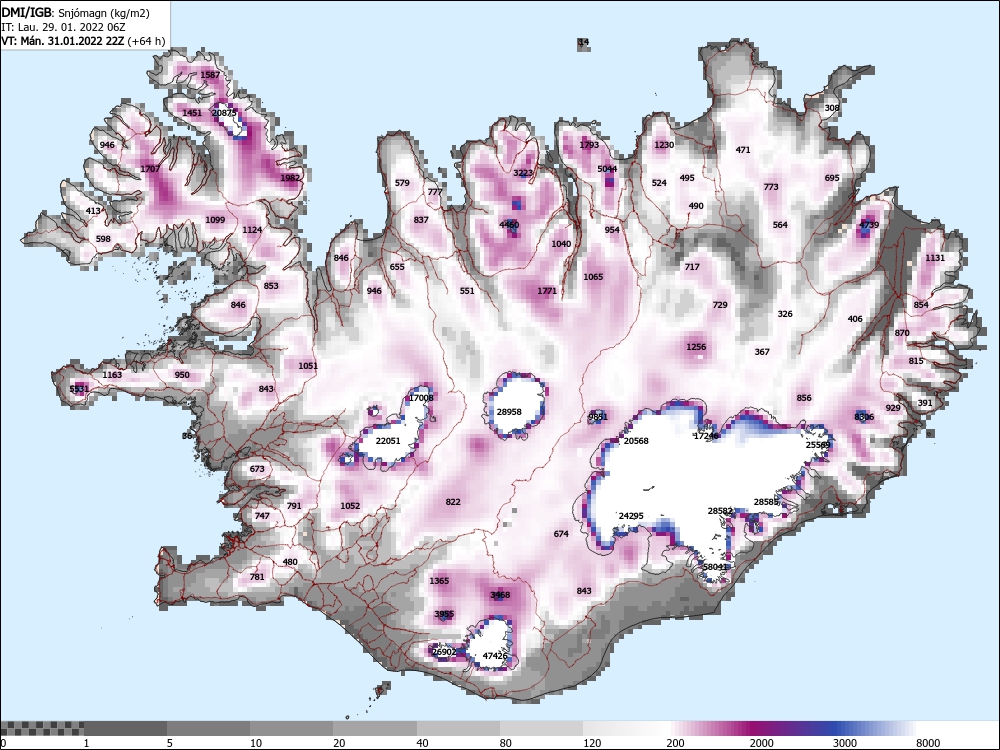This screenshot has width=1000, height=750.
Task: Click the blue legend gradient between 3000 and 8000
Action: pos(875,728)
